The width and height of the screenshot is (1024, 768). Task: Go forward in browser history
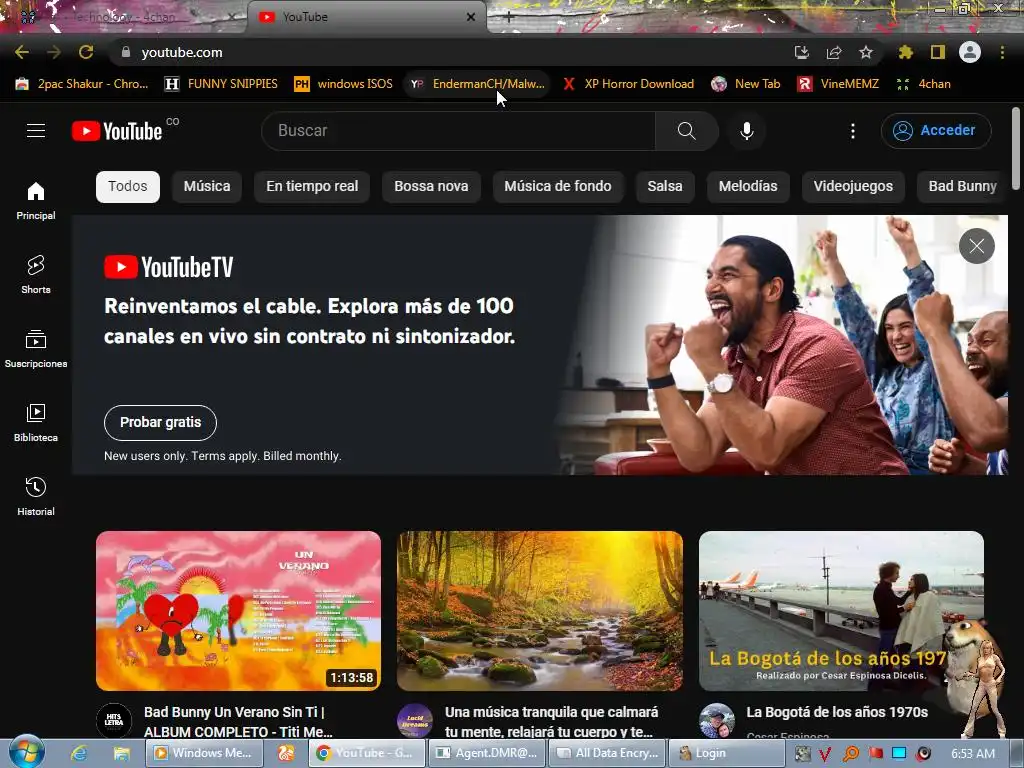pyautogui.click(x=54, y=52)
